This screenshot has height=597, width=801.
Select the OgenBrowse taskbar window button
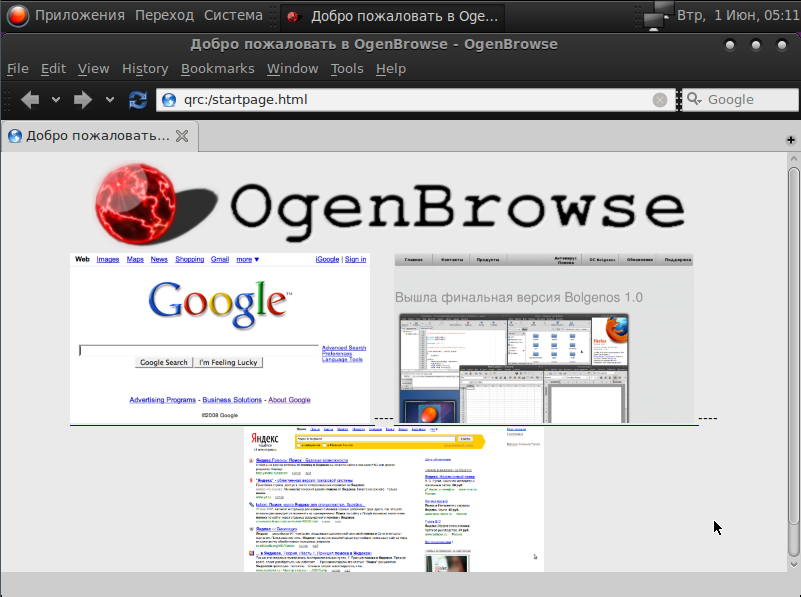point(392,16)
